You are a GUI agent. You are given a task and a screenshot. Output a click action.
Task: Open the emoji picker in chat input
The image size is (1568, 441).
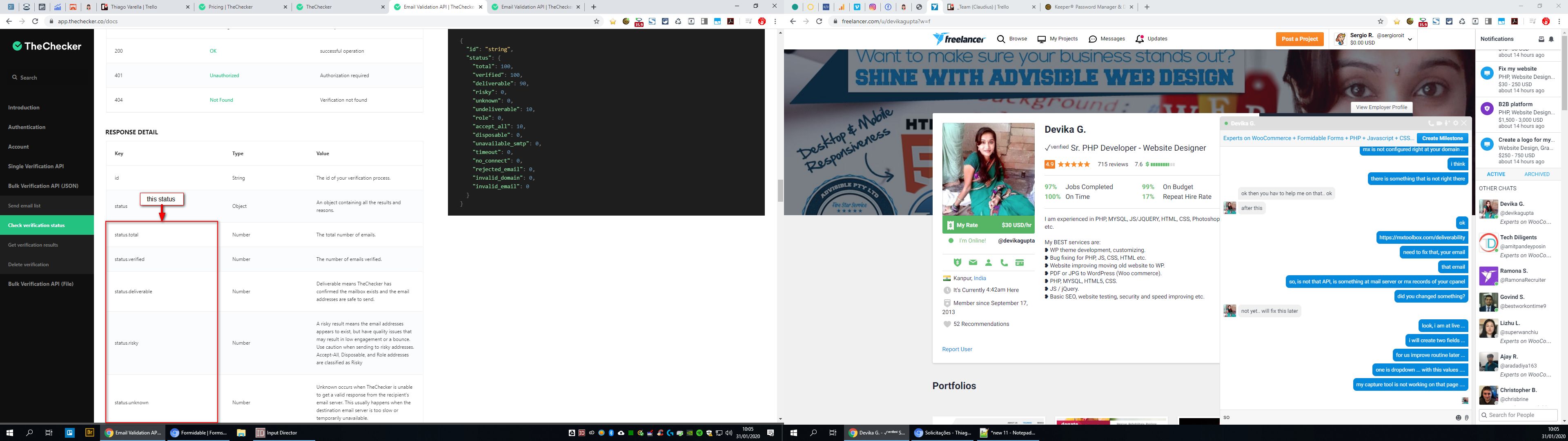click(x=1459, y=418)
